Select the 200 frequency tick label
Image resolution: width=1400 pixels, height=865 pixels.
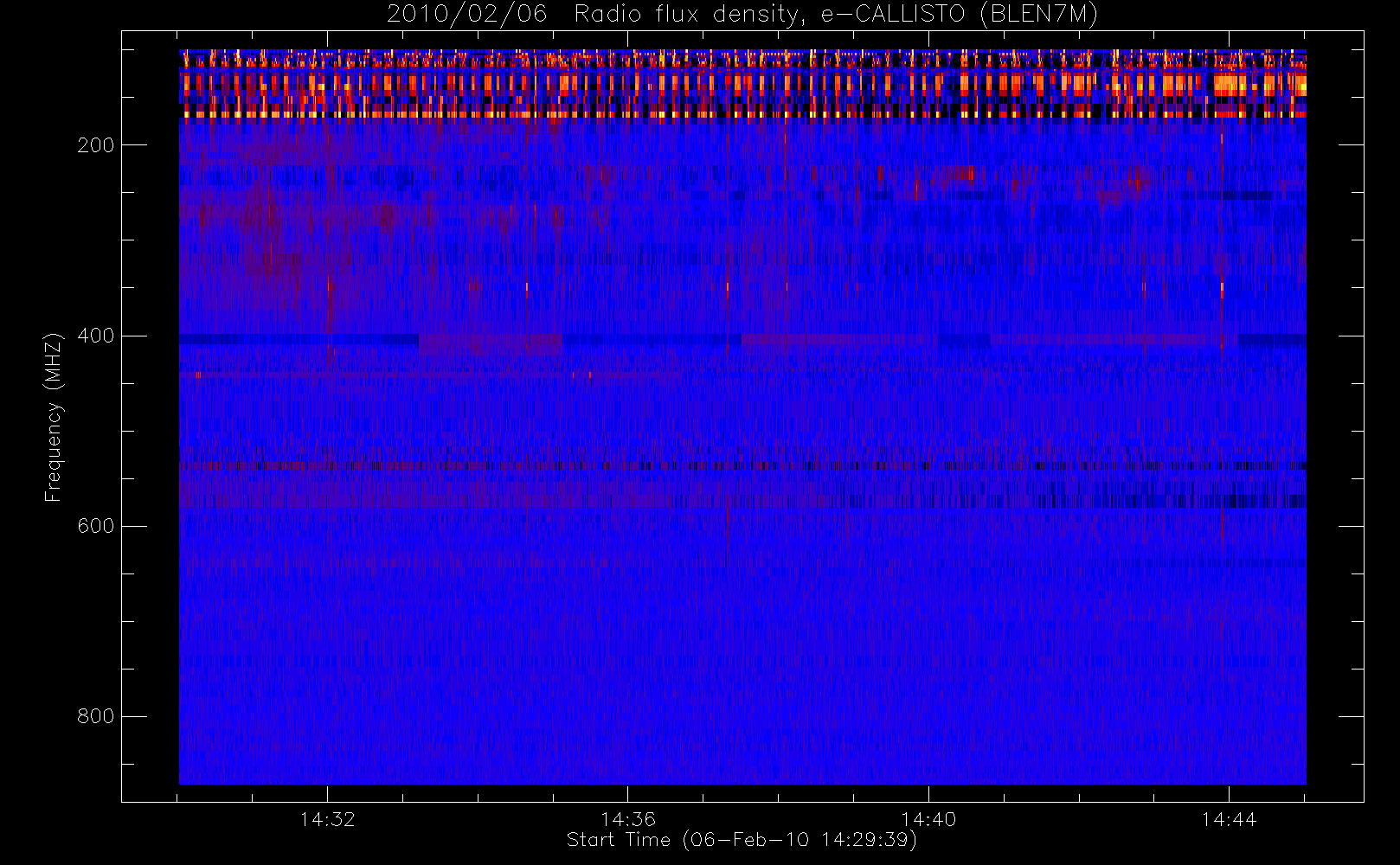coord(96,145)
